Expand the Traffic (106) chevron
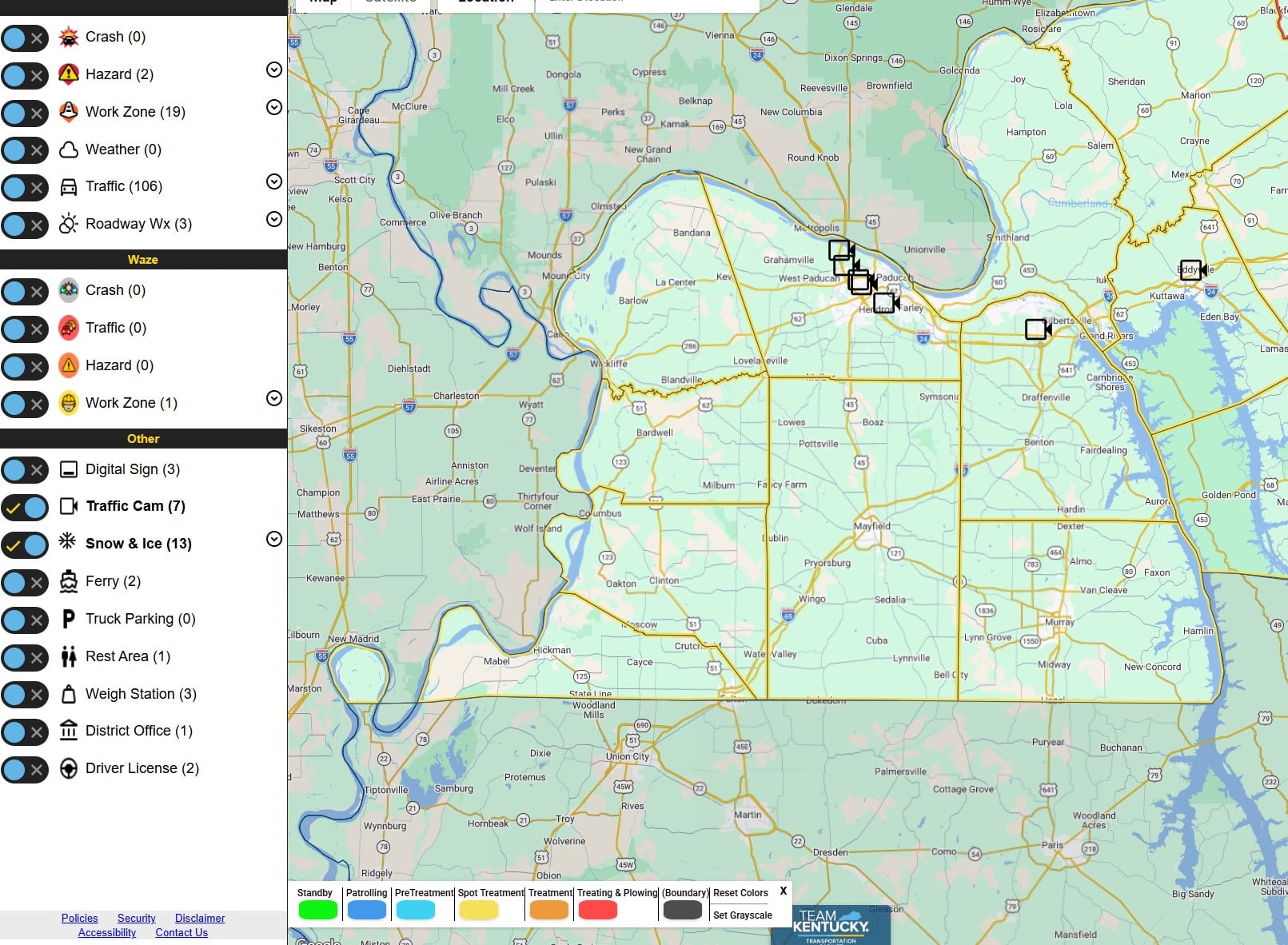Screen dimensions: 1288x945 point(274,181)
